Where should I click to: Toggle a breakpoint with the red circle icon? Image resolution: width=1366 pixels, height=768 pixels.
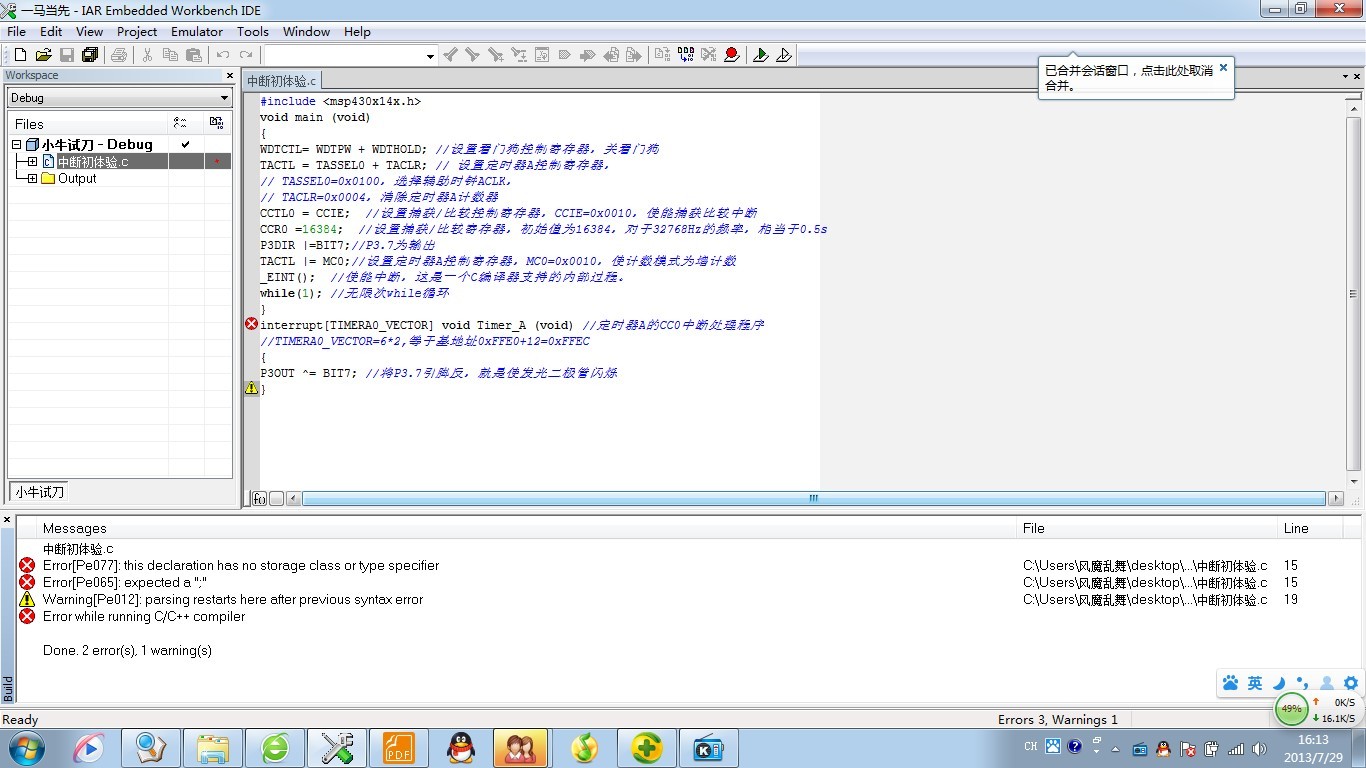point(732,55)
